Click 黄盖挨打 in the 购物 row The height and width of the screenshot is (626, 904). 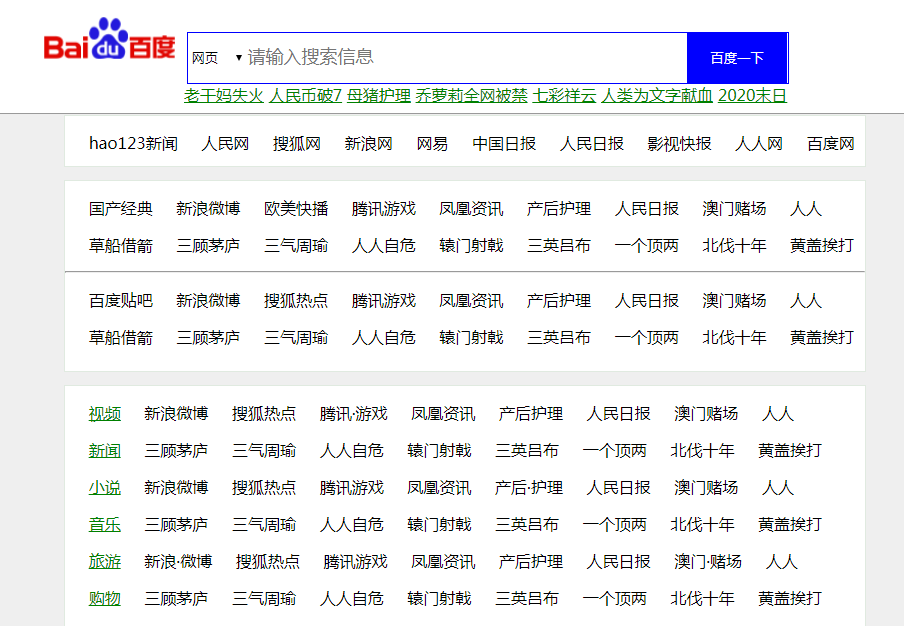[790, 598]
